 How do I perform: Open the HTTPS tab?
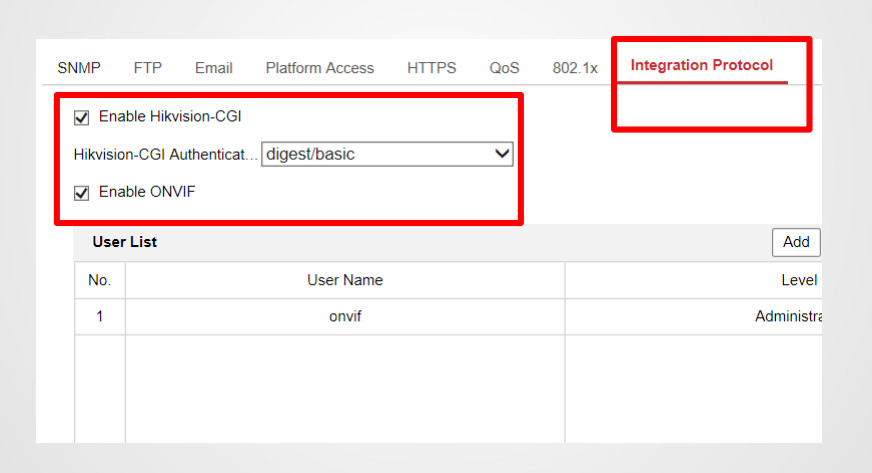tap(432, 68)
